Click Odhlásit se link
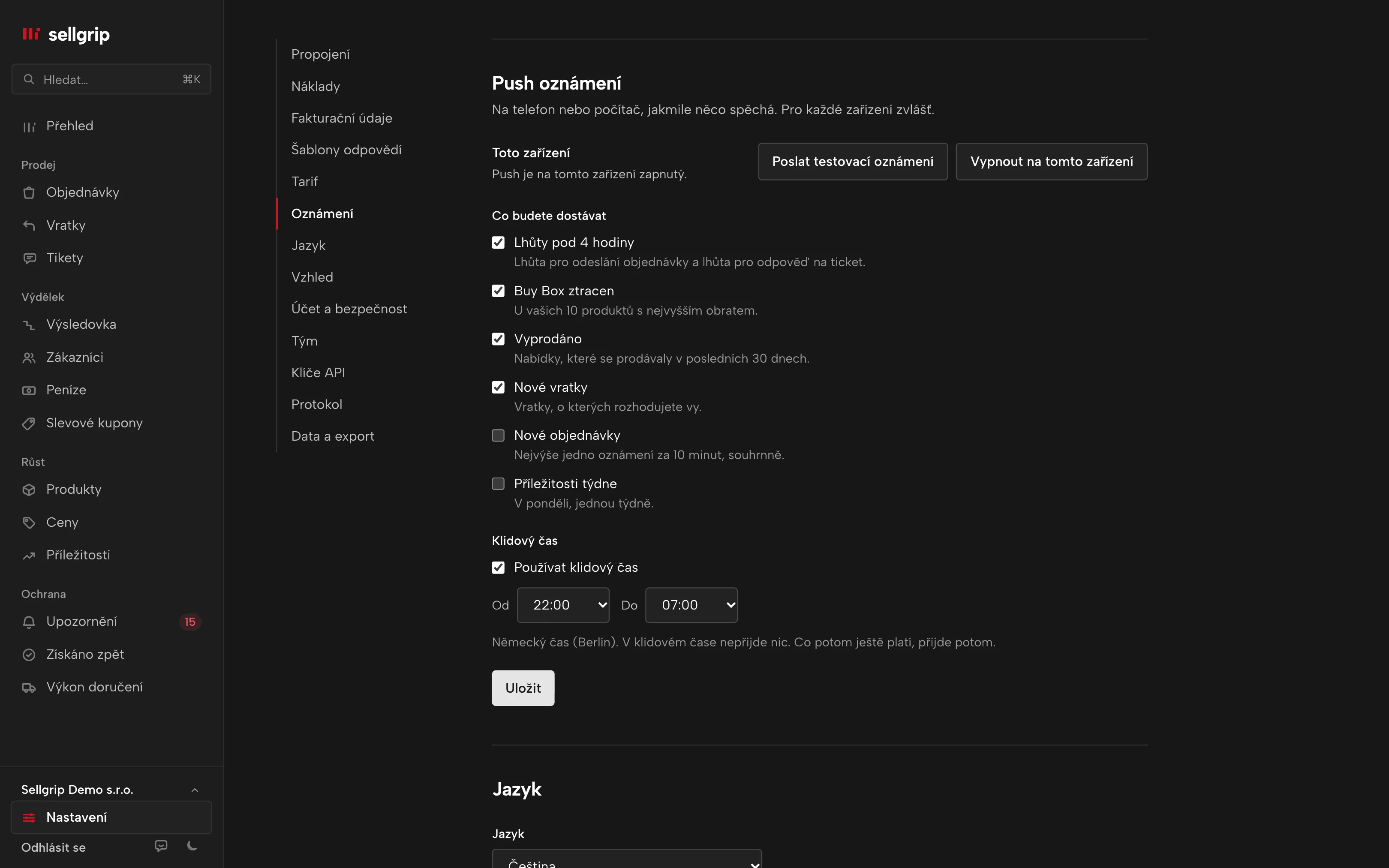Image resolution: width=1389 pixels, height=868 pixels. pyautogui.click(x=54, y=848)
